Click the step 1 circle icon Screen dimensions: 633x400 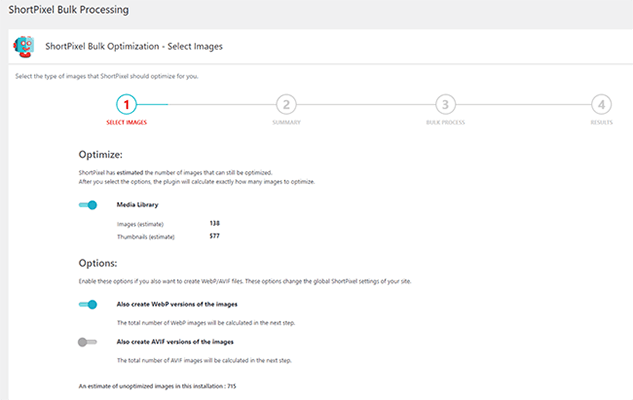(x=126, y=104)
